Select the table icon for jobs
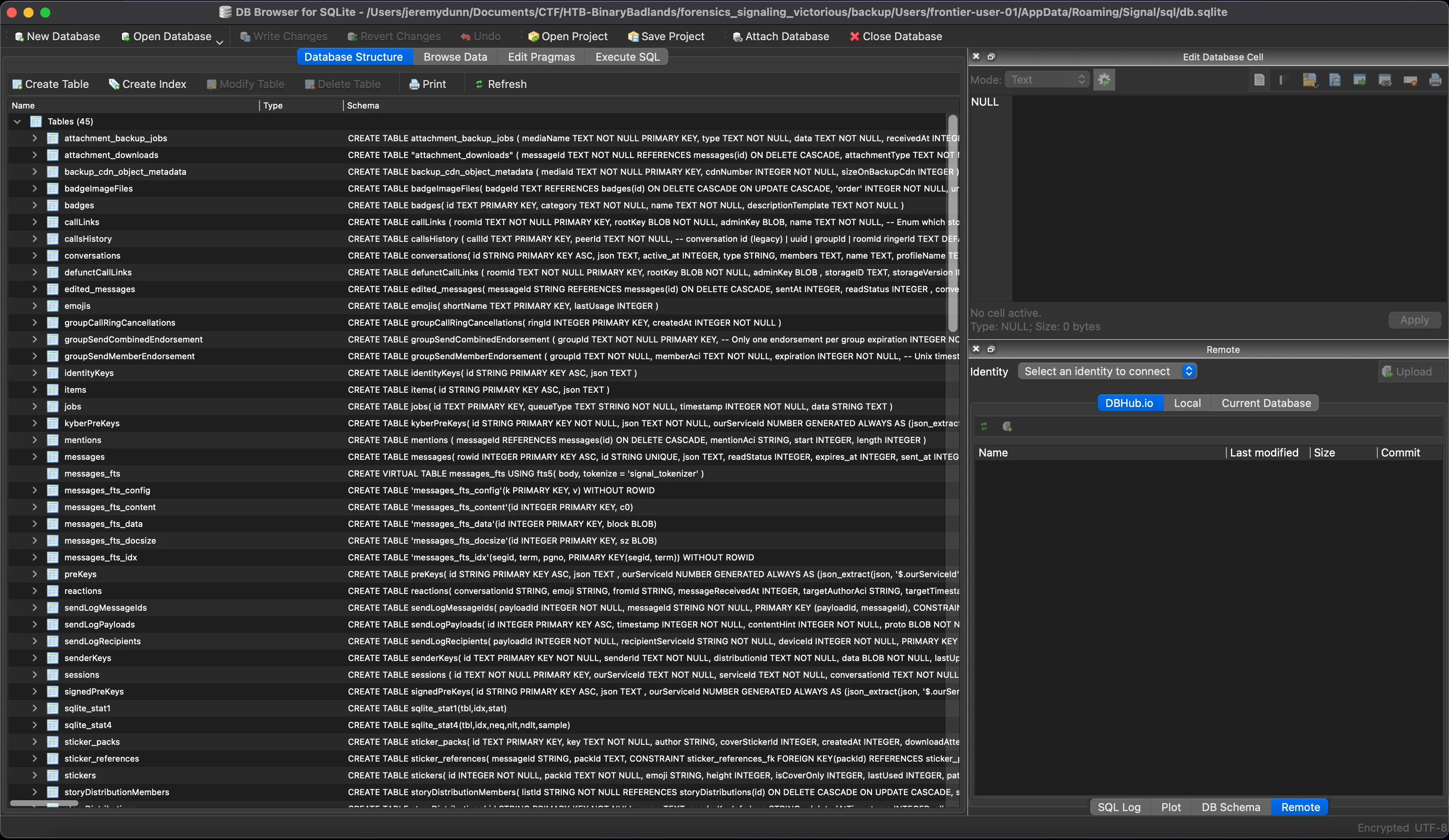 [x=53, y=407]
